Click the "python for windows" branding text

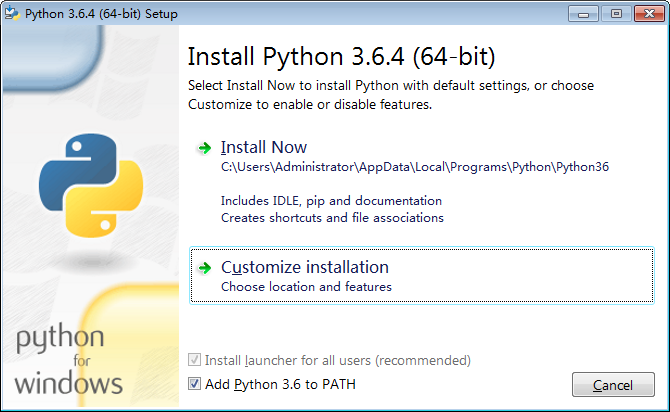coord(70,360)
